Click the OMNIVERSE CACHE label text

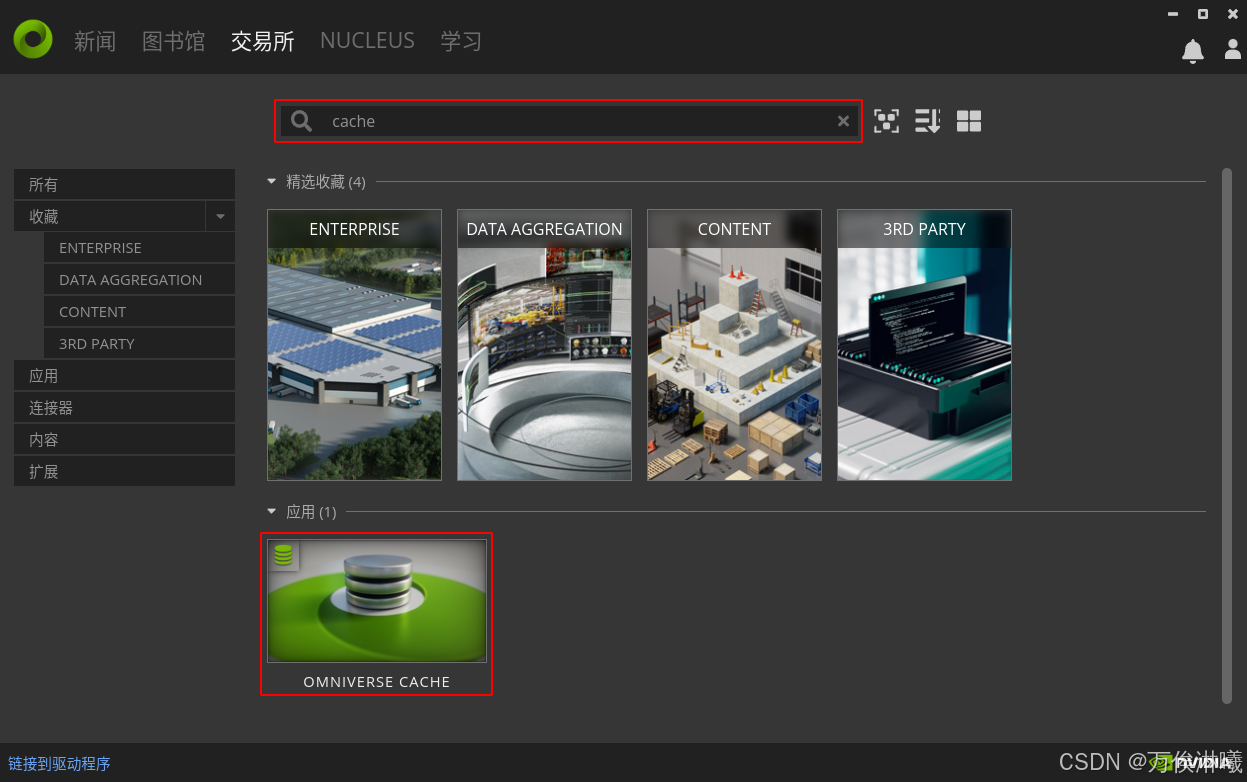pyautogui.click(x=377, y=682)
